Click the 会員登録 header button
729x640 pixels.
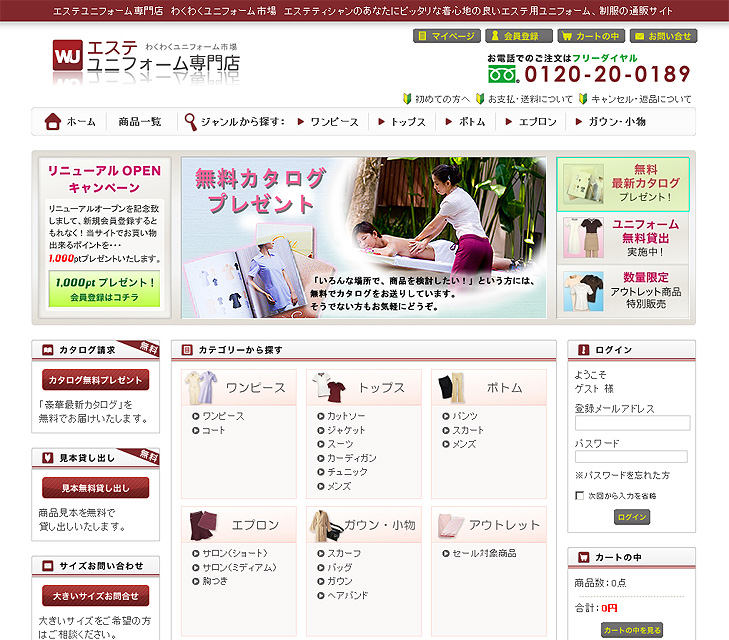click(x=517, y=36)
